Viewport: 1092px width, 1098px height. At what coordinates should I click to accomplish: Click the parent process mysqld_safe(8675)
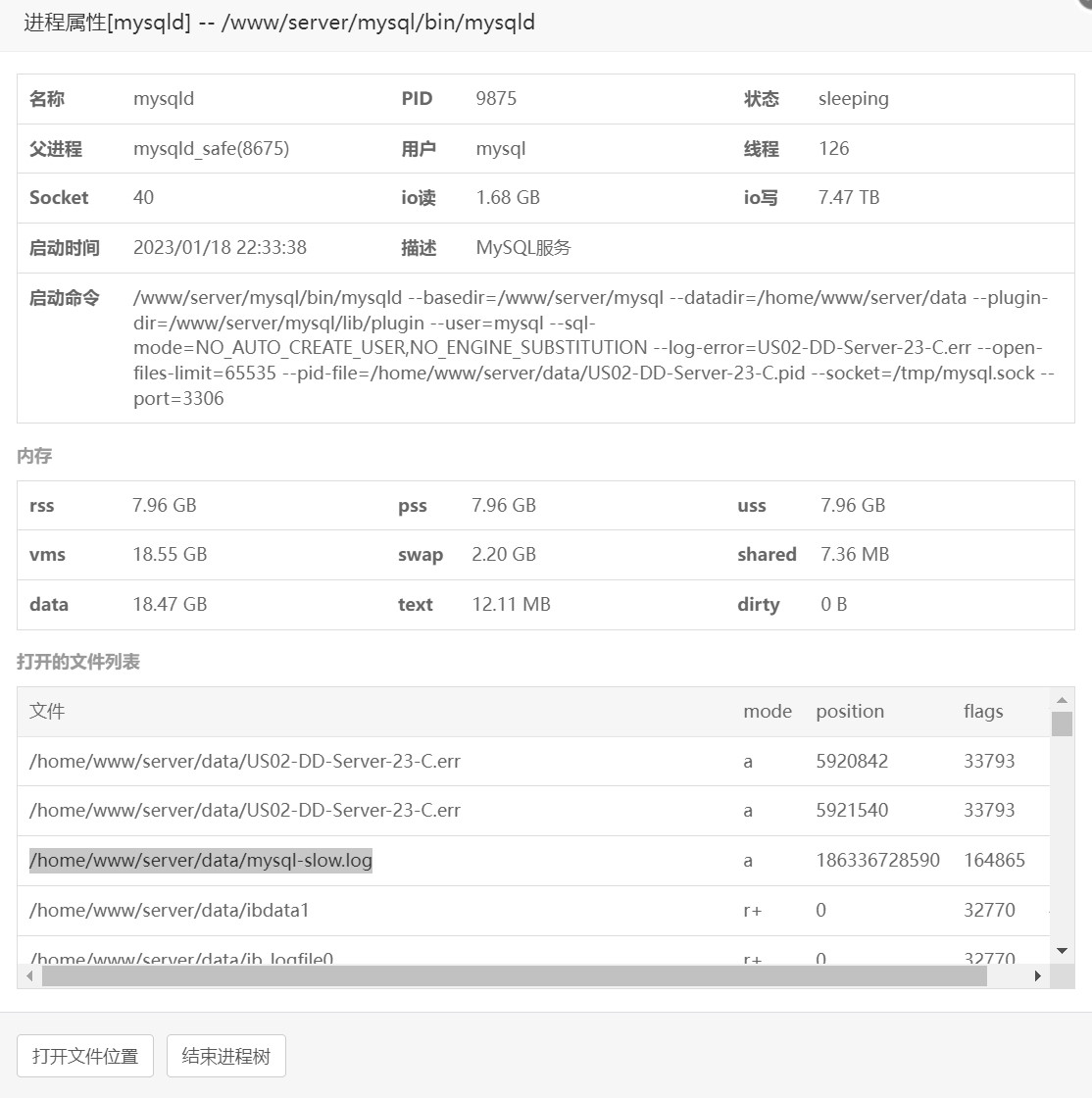[212, 148]
